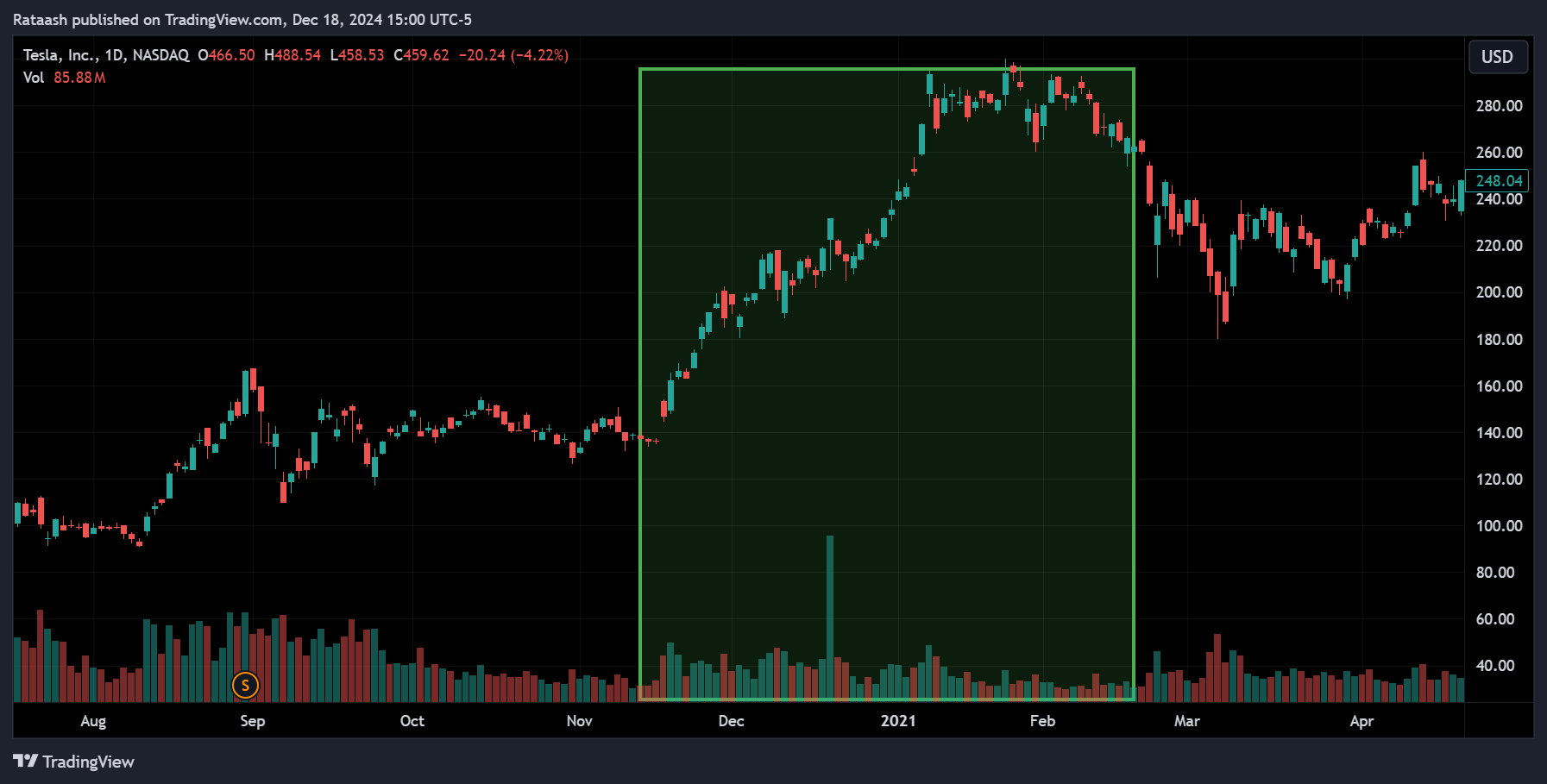Click the Dec time axis label
Viewport: 1547px width, 784px height.
coord(731,721)
